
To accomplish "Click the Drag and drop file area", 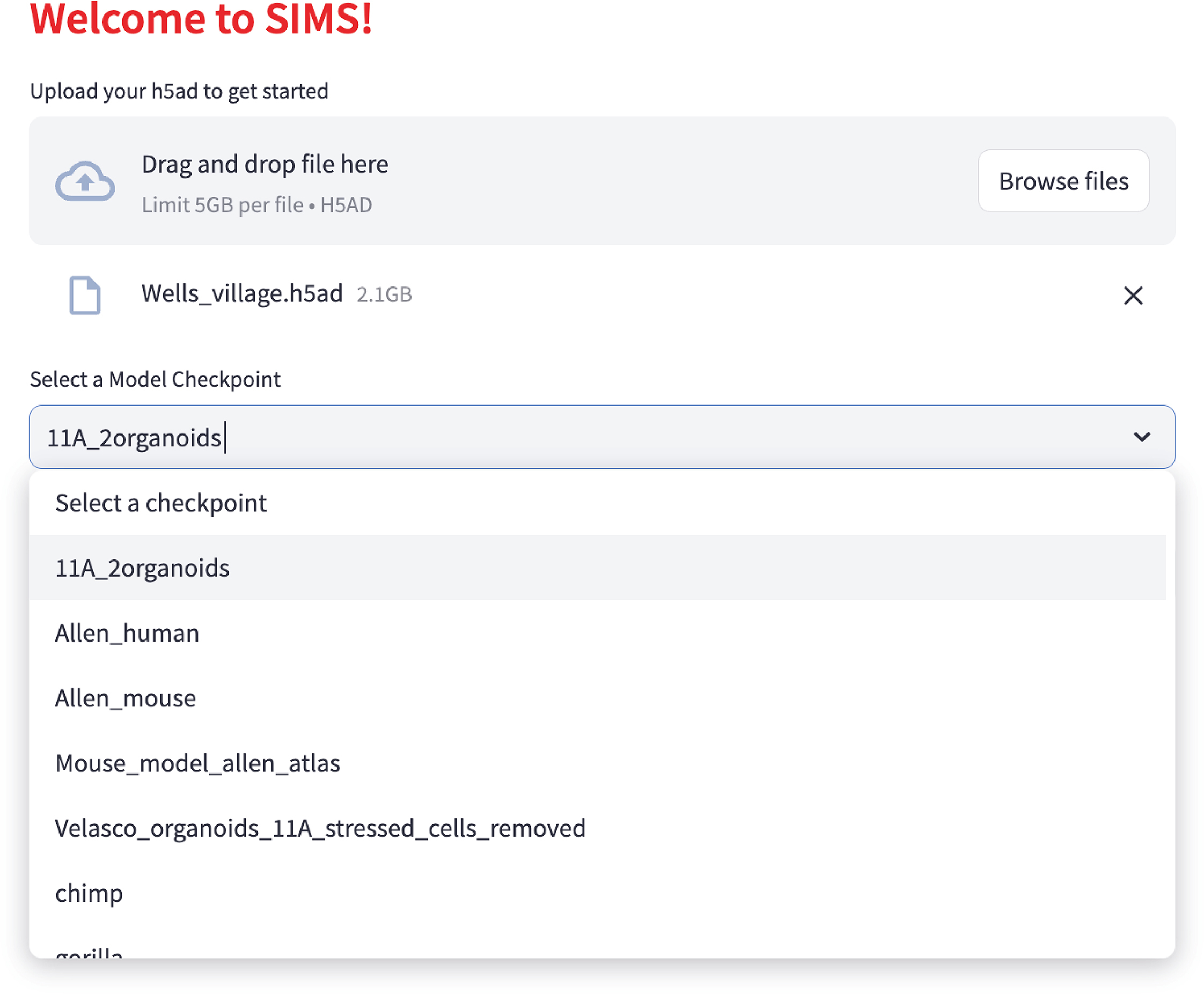I will (516, 181).
